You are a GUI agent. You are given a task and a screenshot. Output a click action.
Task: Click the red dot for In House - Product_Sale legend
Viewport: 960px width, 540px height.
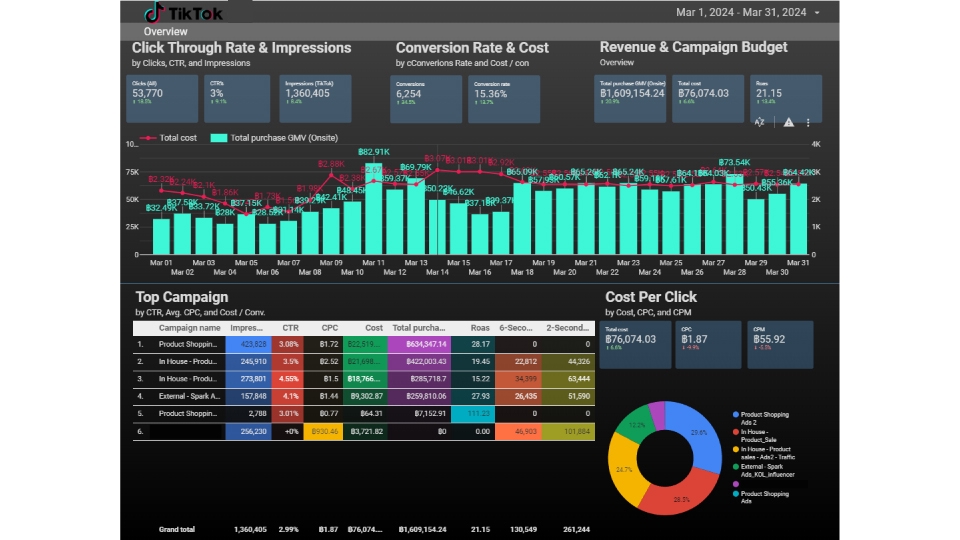[735, 432]
